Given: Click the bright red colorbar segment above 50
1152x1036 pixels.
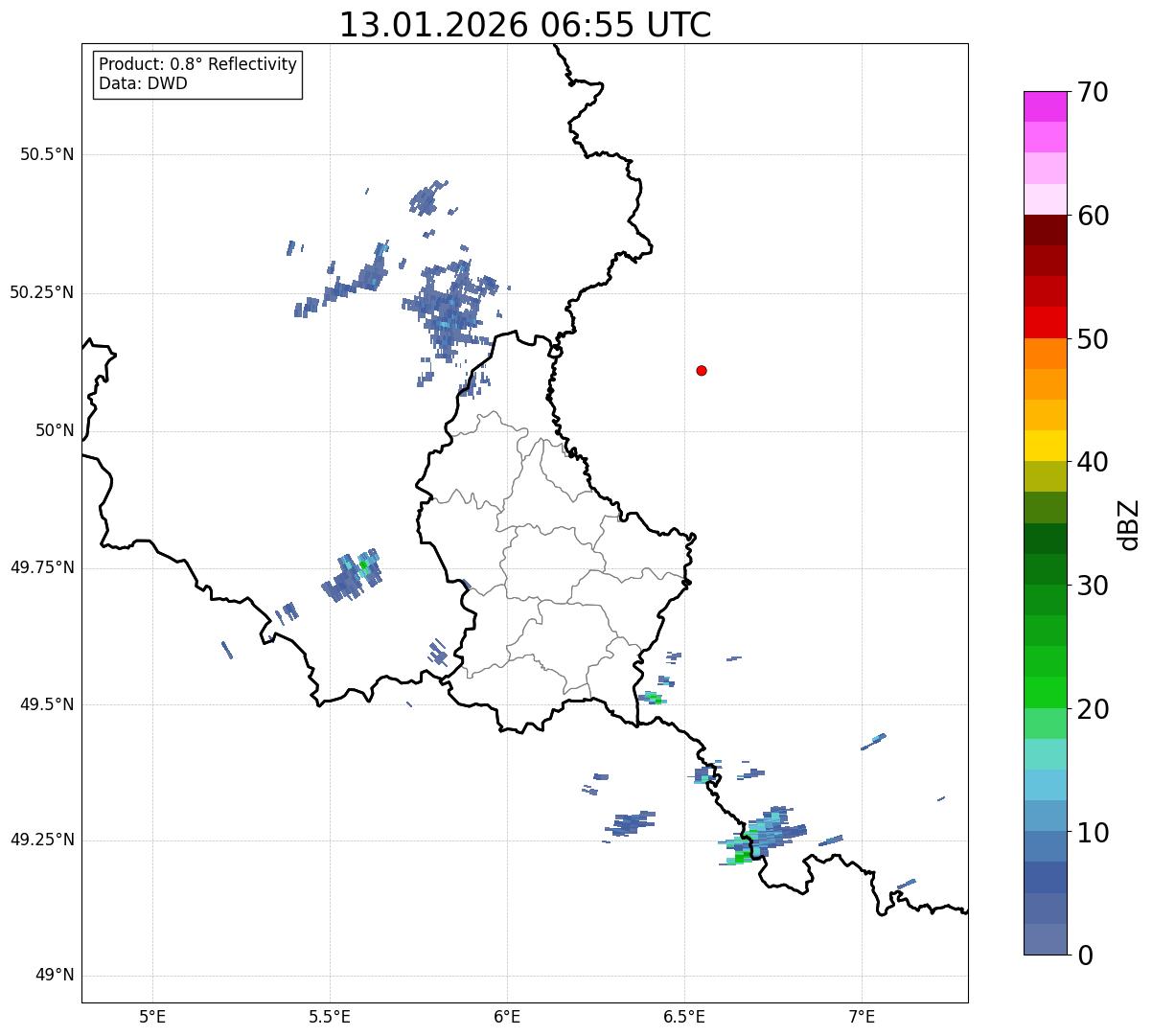Looking at the screenshot, I should (x=1046, y=322).
